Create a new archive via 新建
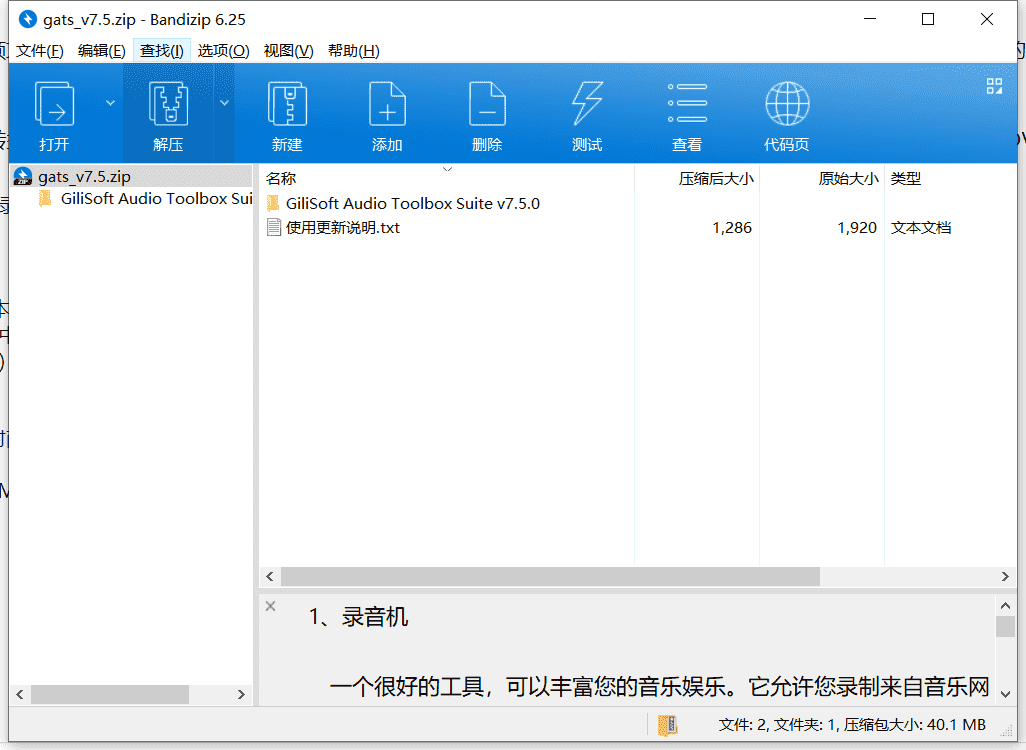 click(287, 116)
